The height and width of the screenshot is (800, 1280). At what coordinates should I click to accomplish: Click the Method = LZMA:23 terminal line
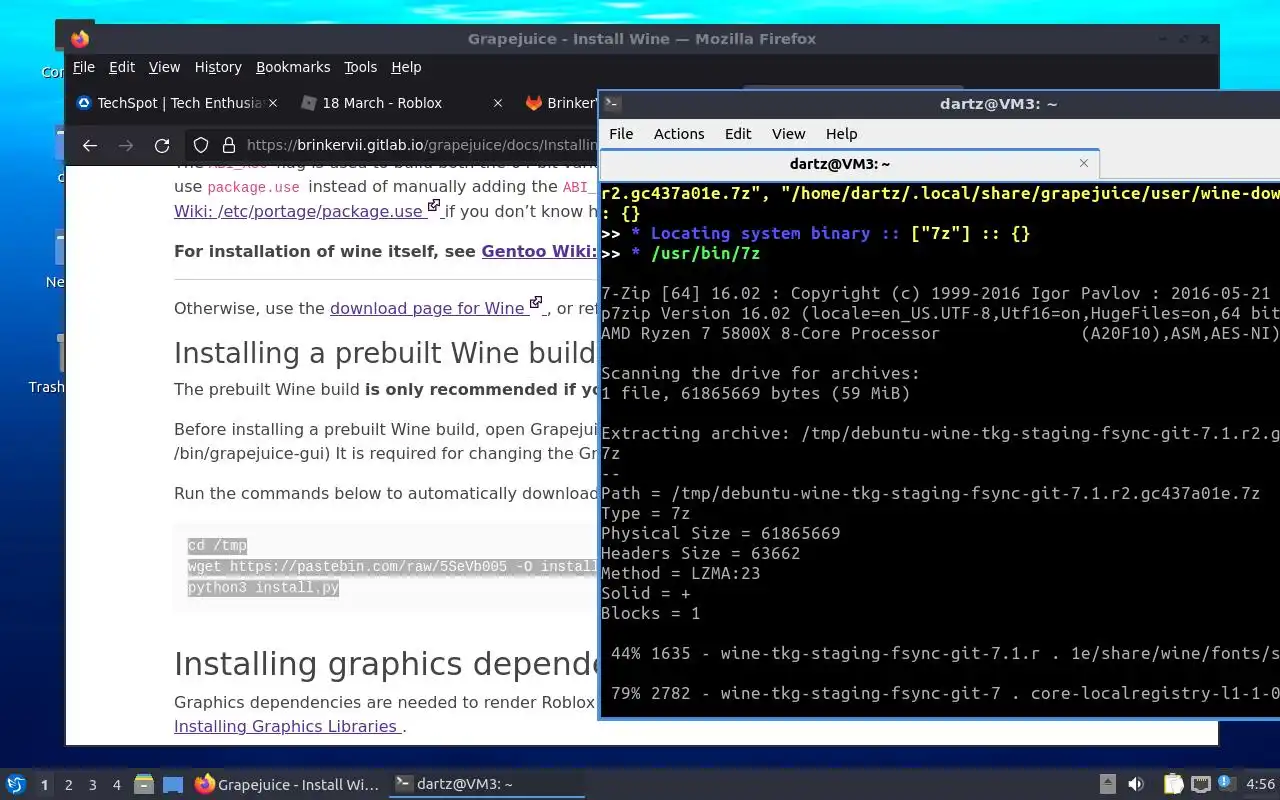681,573
